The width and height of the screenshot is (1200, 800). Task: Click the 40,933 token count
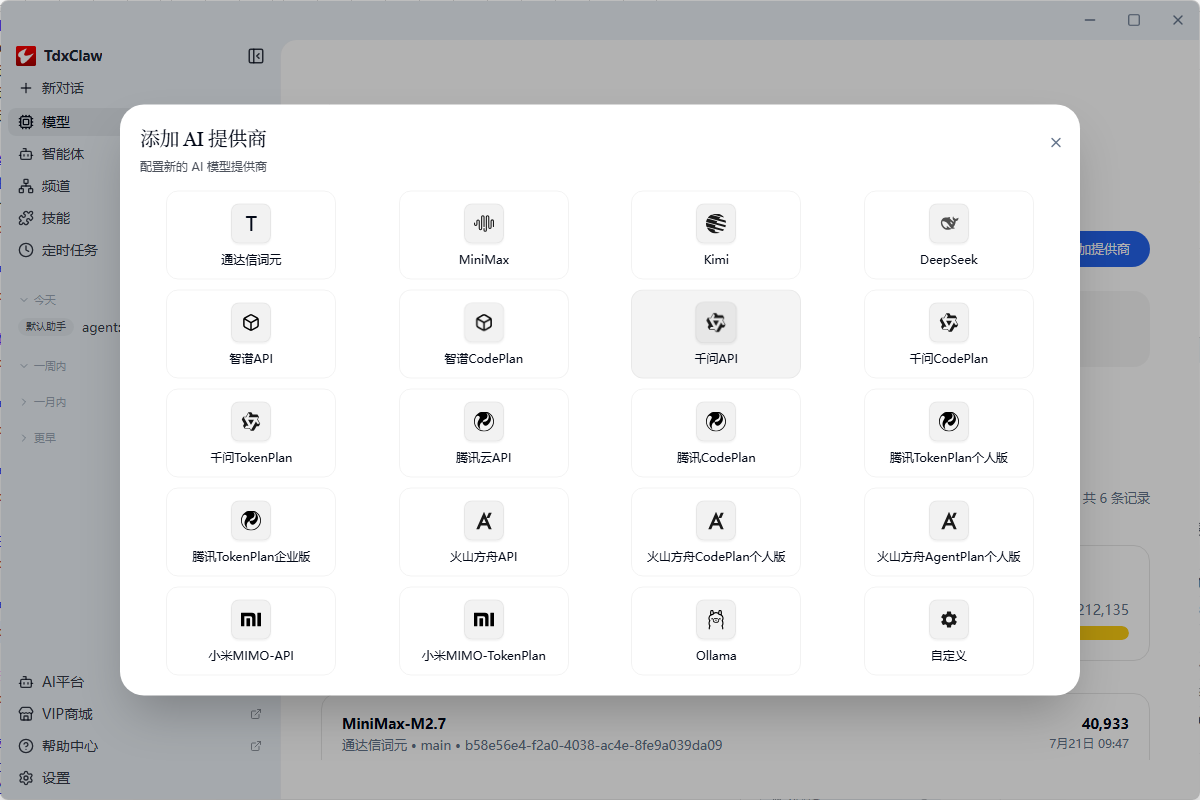(x=1105, y=723)
